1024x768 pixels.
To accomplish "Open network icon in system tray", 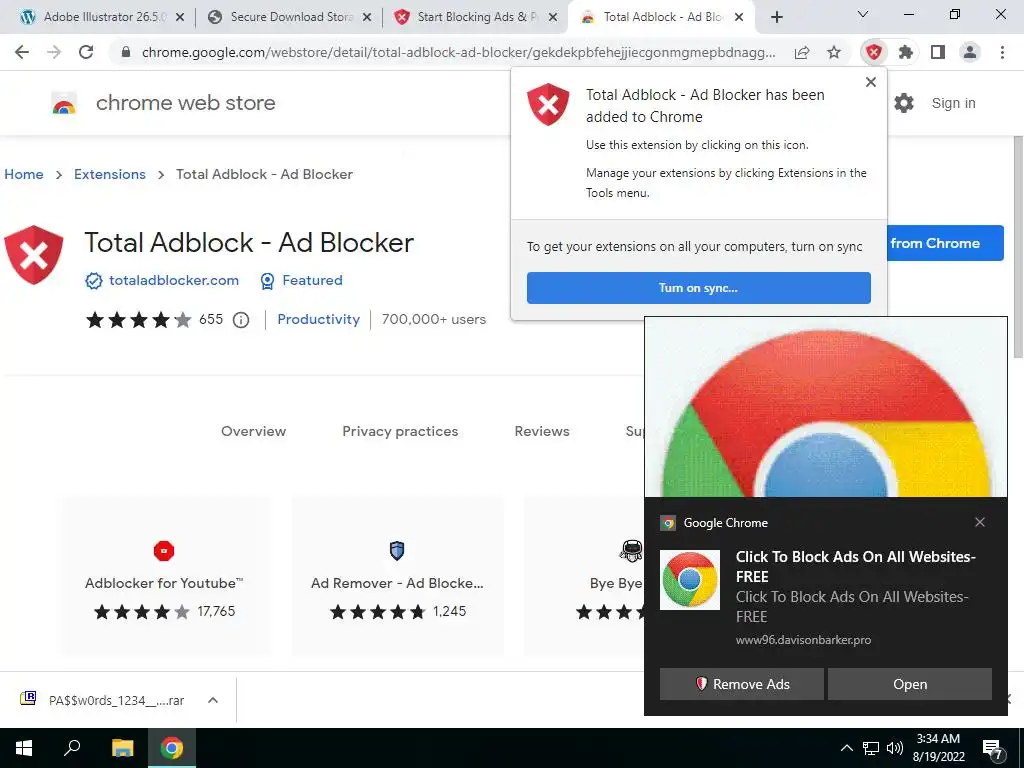I will point(871,748).
